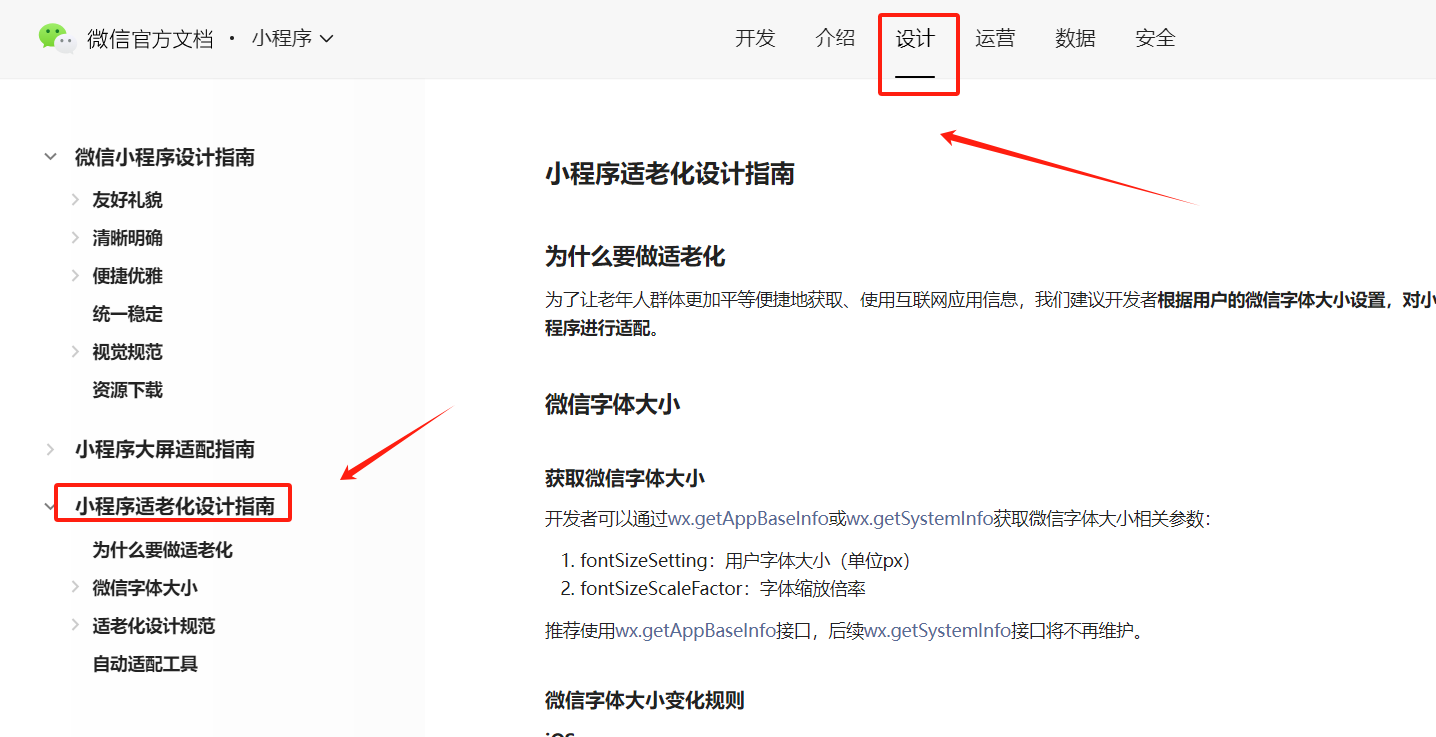
Task: Select 小程序适老化设计指南 in the sidebar
Action: tap(175, 507)
